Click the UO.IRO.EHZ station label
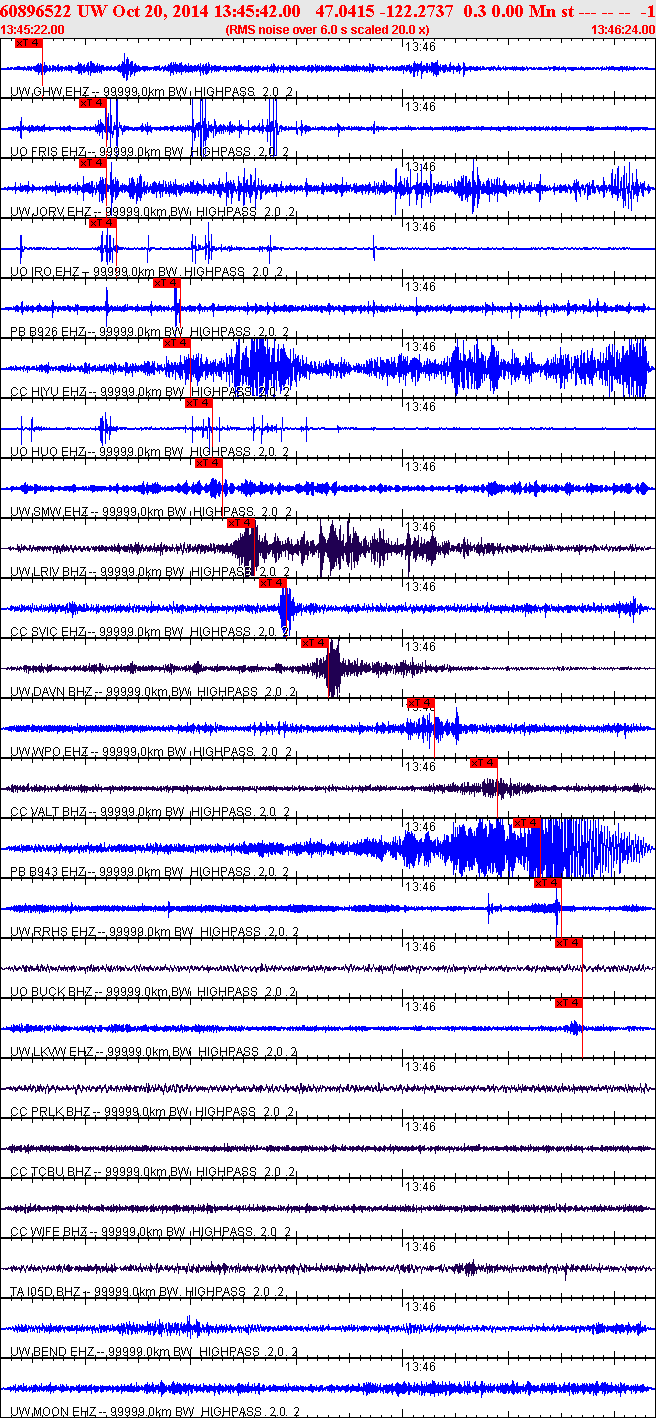Viewport: 656px width, 1418px height. pyautogui.click(x=44, y=272)
